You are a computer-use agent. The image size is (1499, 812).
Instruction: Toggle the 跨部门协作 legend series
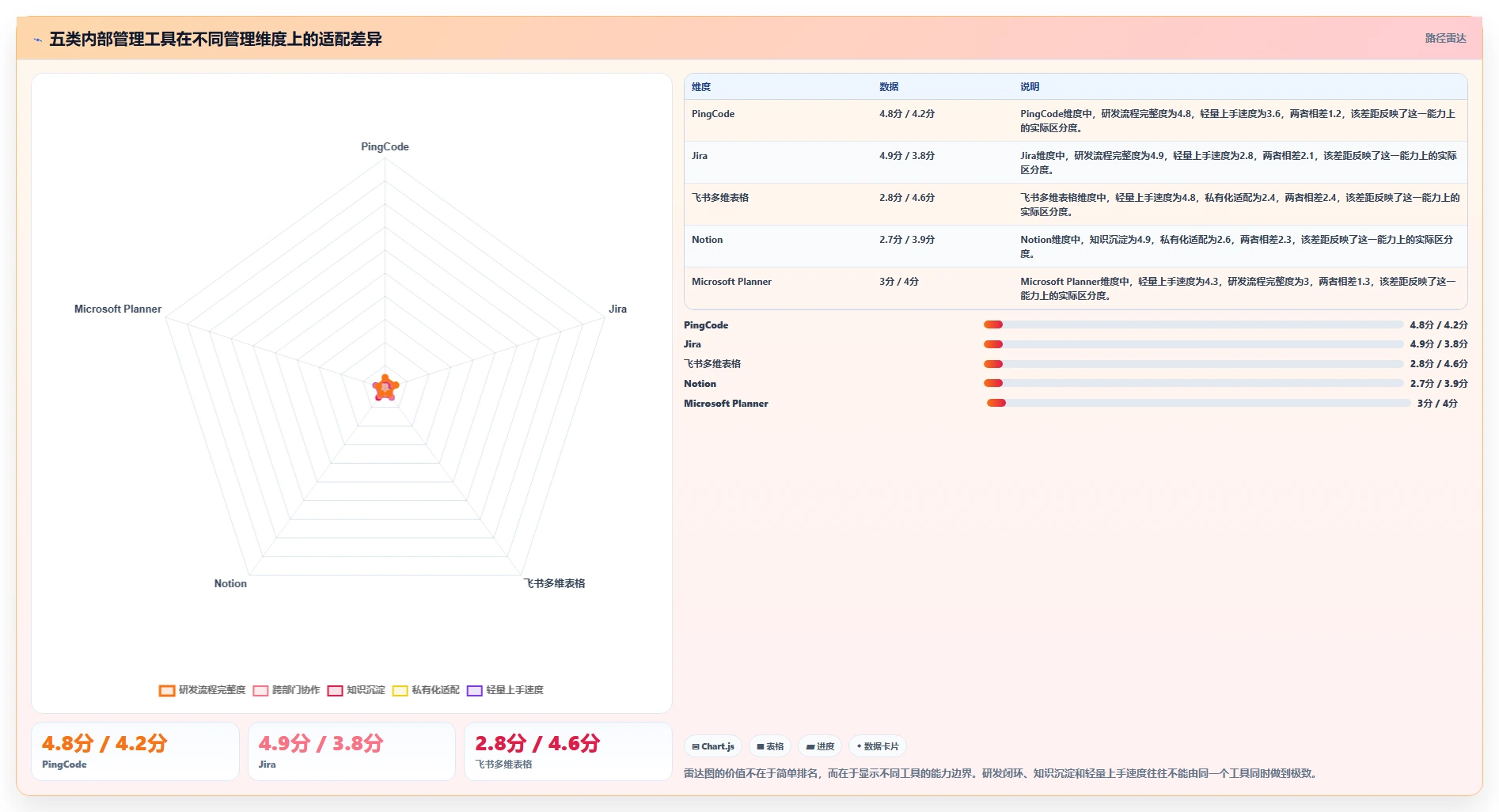click(x=287, y=690)
